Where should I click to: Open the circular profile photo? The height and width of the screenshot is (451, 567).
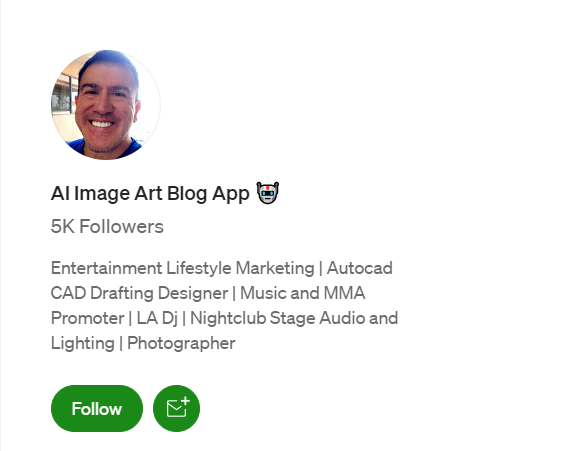click(x=106, y=105)
